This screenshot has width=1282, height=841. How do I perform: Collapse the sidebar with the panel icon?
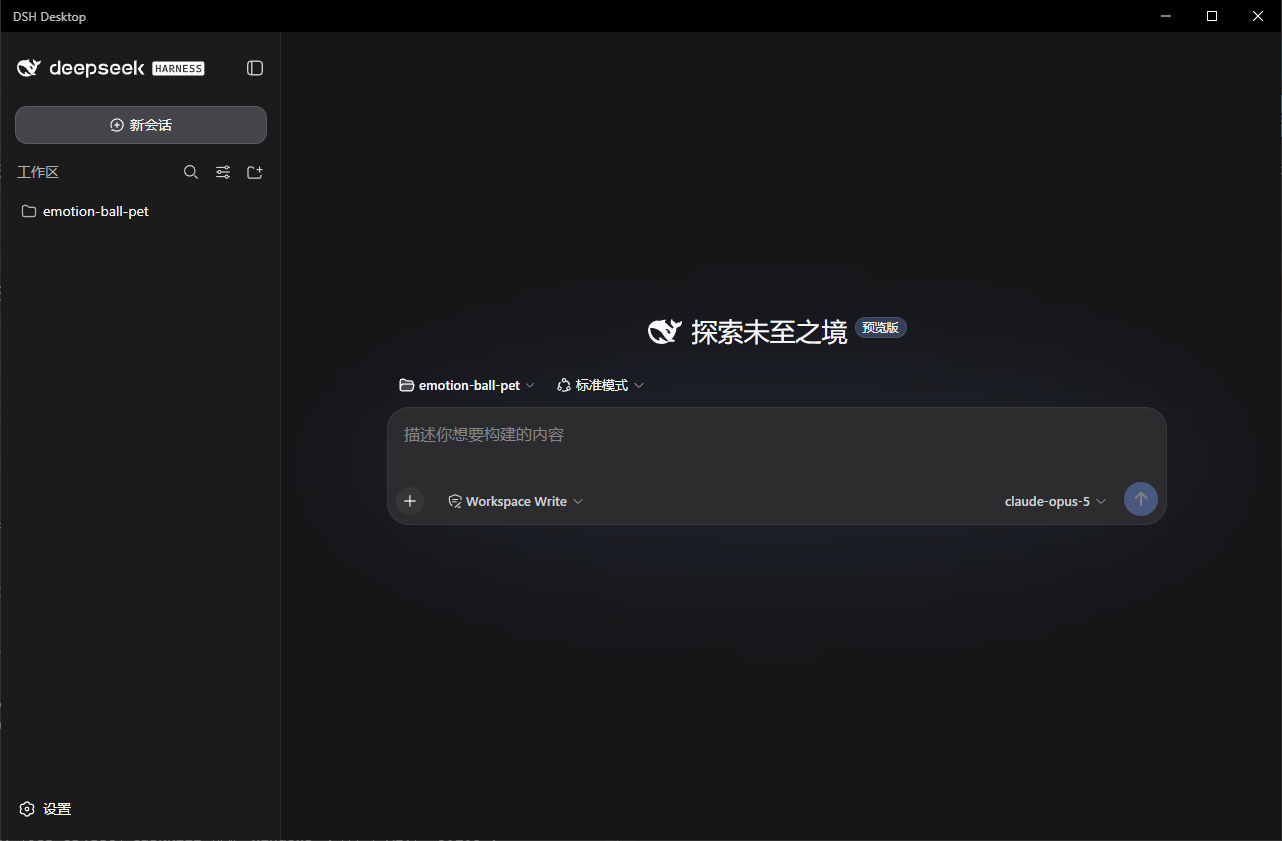[255, 68]
